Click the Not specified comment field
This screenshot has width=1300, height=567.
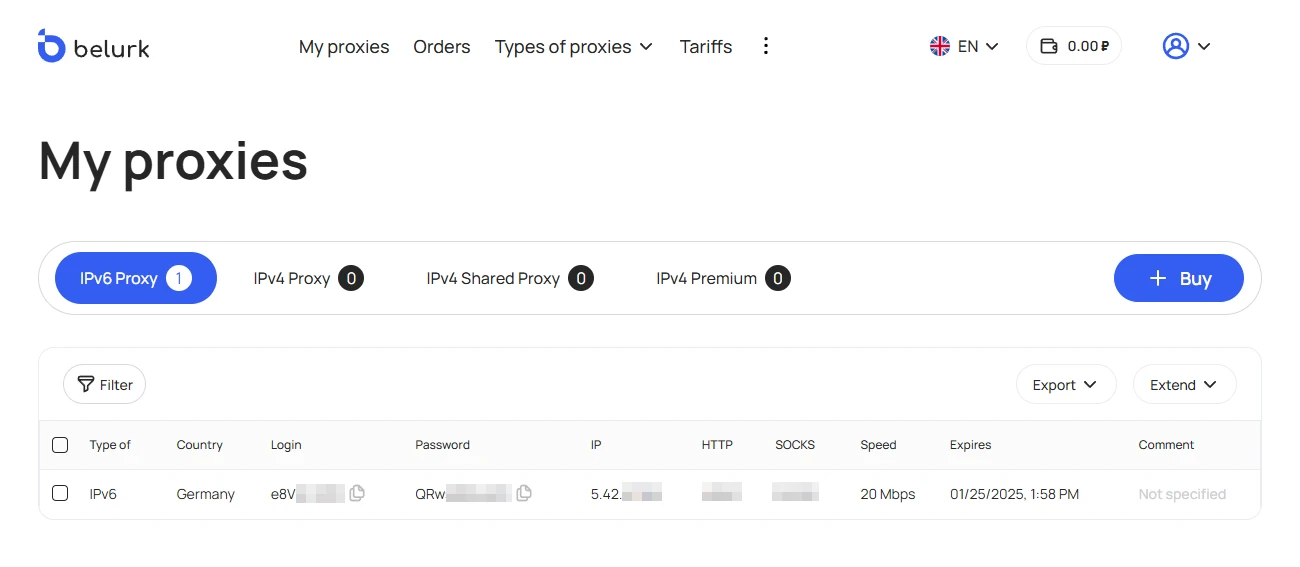(1182, 494)
